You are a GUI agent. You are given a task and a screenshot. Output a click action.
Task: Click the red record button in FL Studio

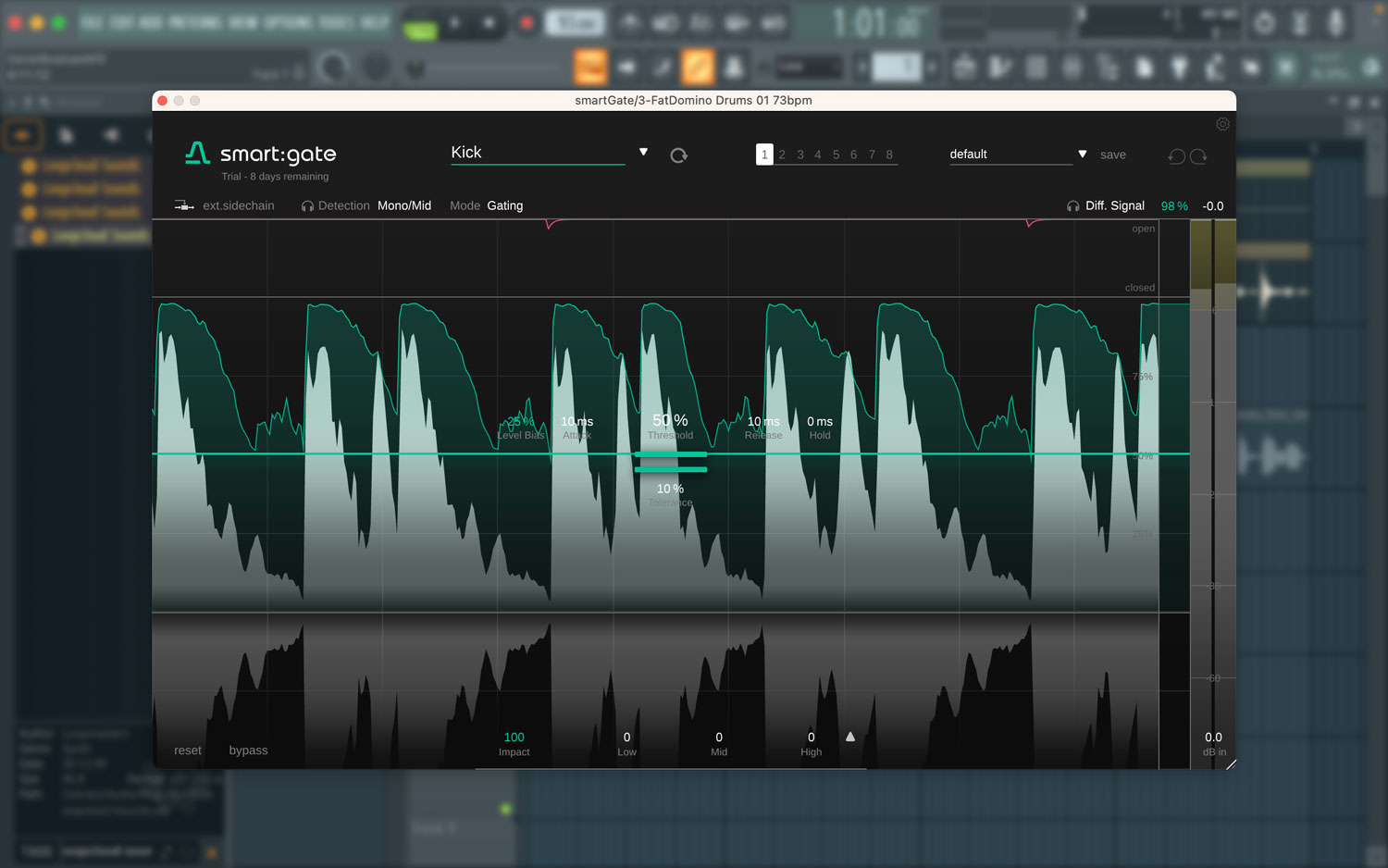pyautogui.click(x=527, y=22)
